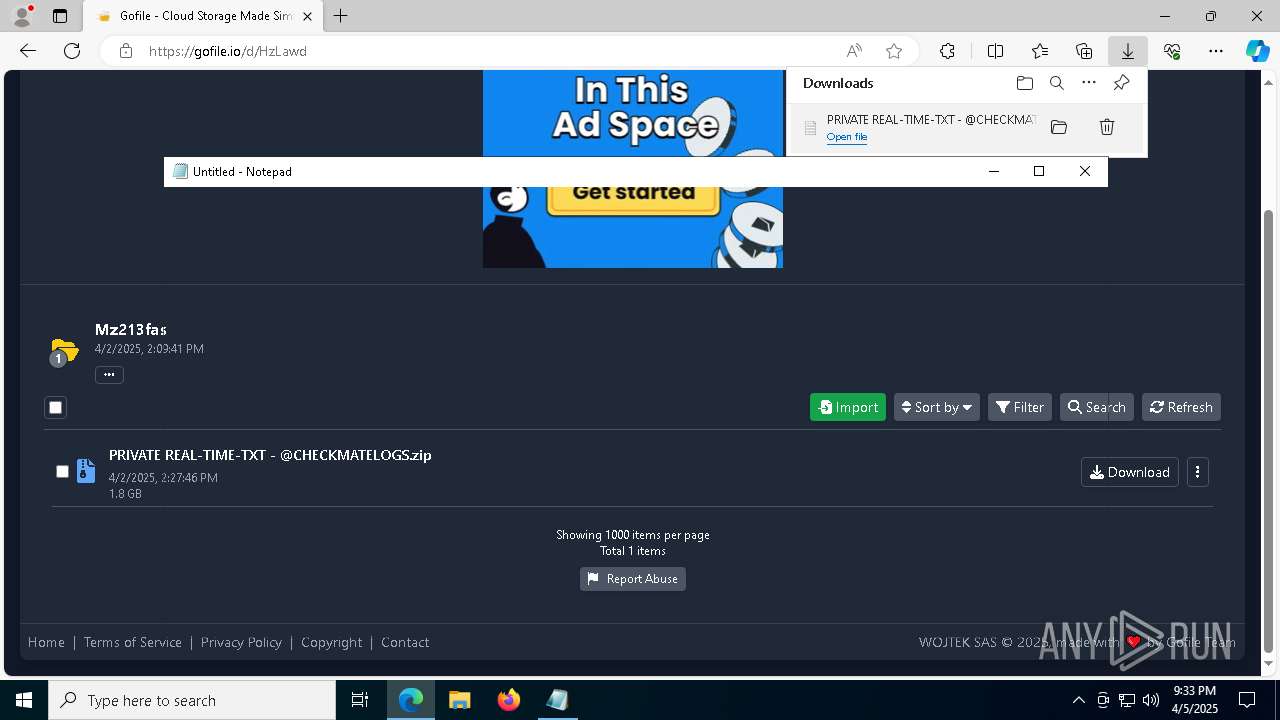Activate Read Aloud icon in address bar
Viewport: 1280px width, 720px height.
854,51
